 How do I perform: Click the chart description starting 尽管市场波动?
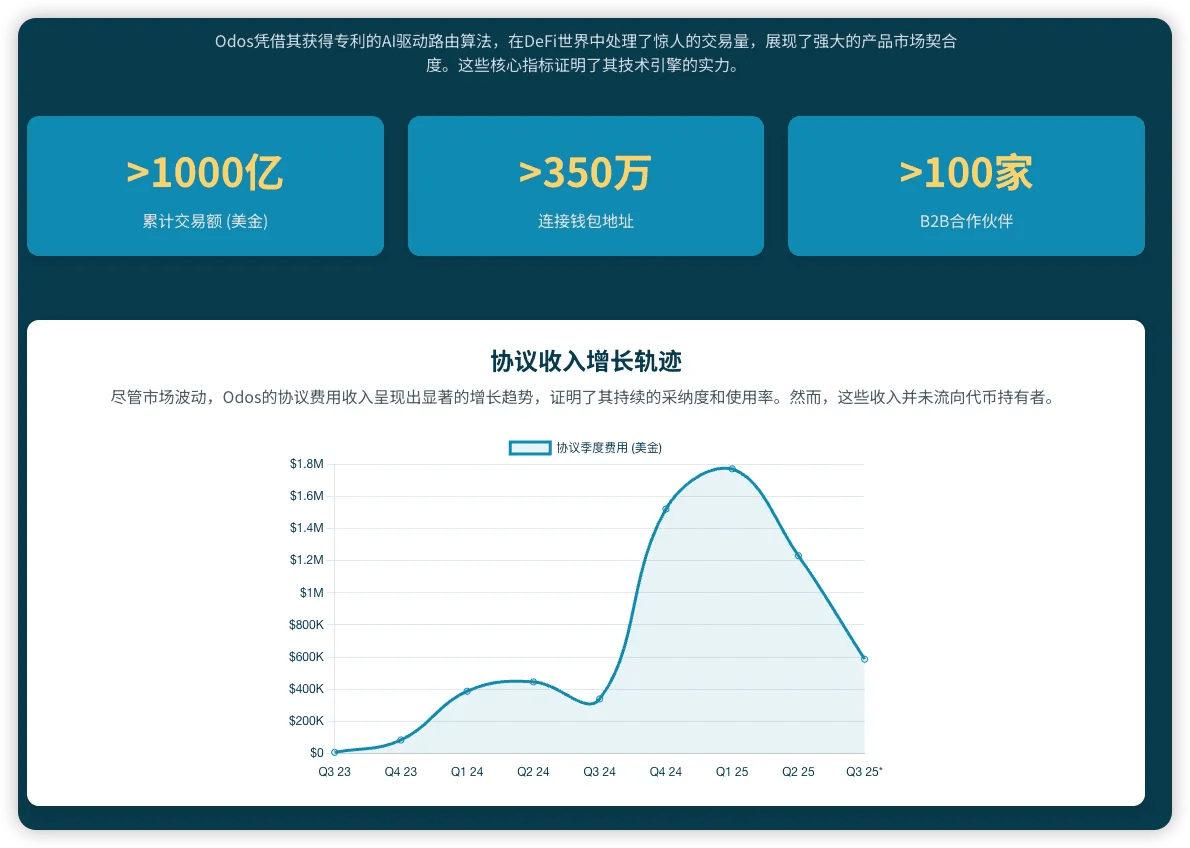coord(585,397)
